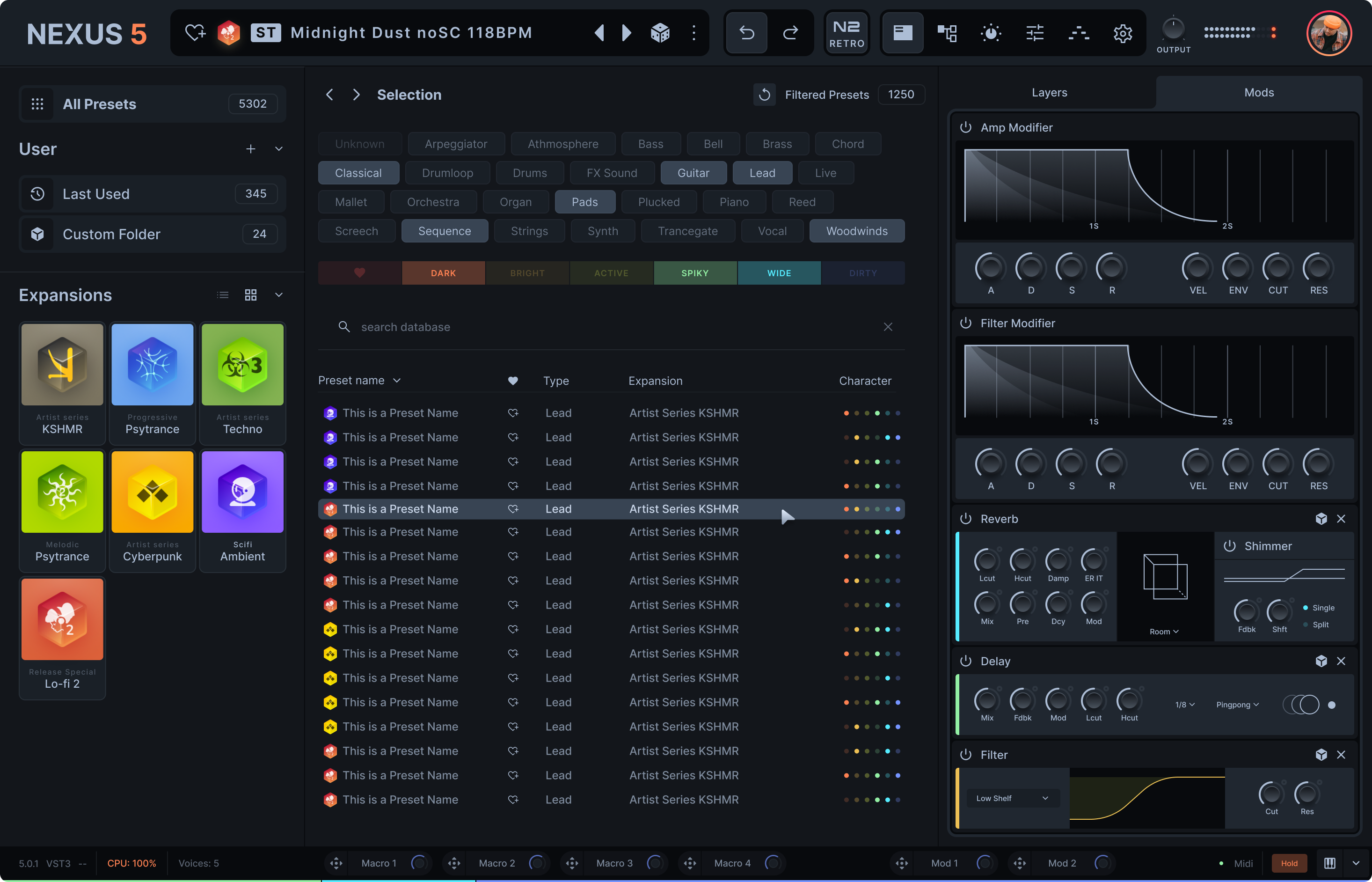Toggle the Classical category tag
The image size is (1372, 882).
pos(358,172)
